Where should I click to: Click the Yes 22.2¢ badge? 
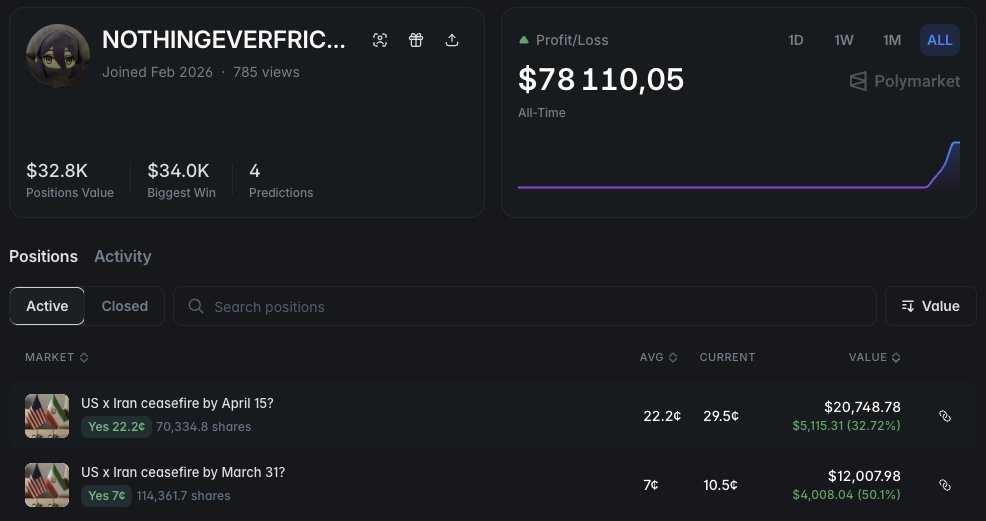116,427
